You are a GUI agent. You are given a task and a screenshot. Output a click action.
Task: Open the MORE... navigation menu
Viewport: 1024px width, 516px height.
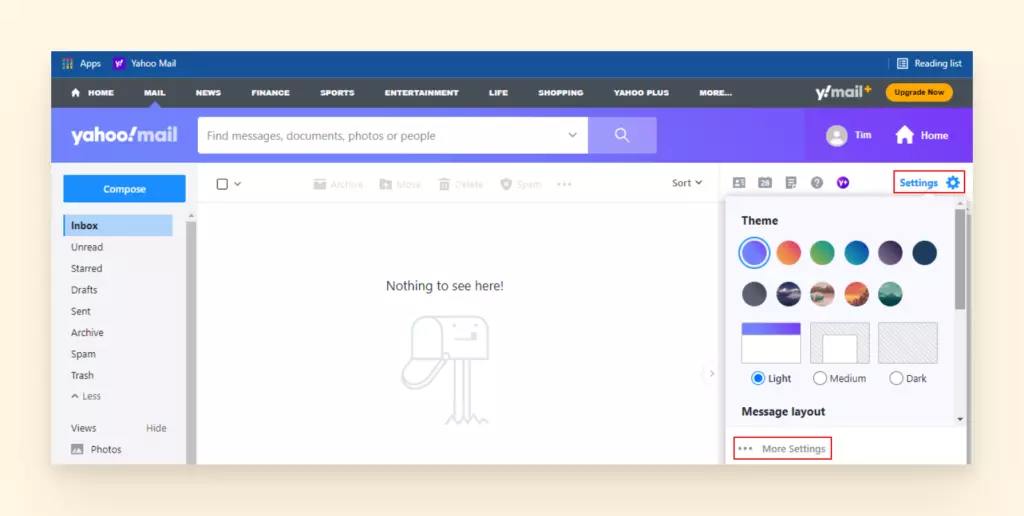pos(716,93)
